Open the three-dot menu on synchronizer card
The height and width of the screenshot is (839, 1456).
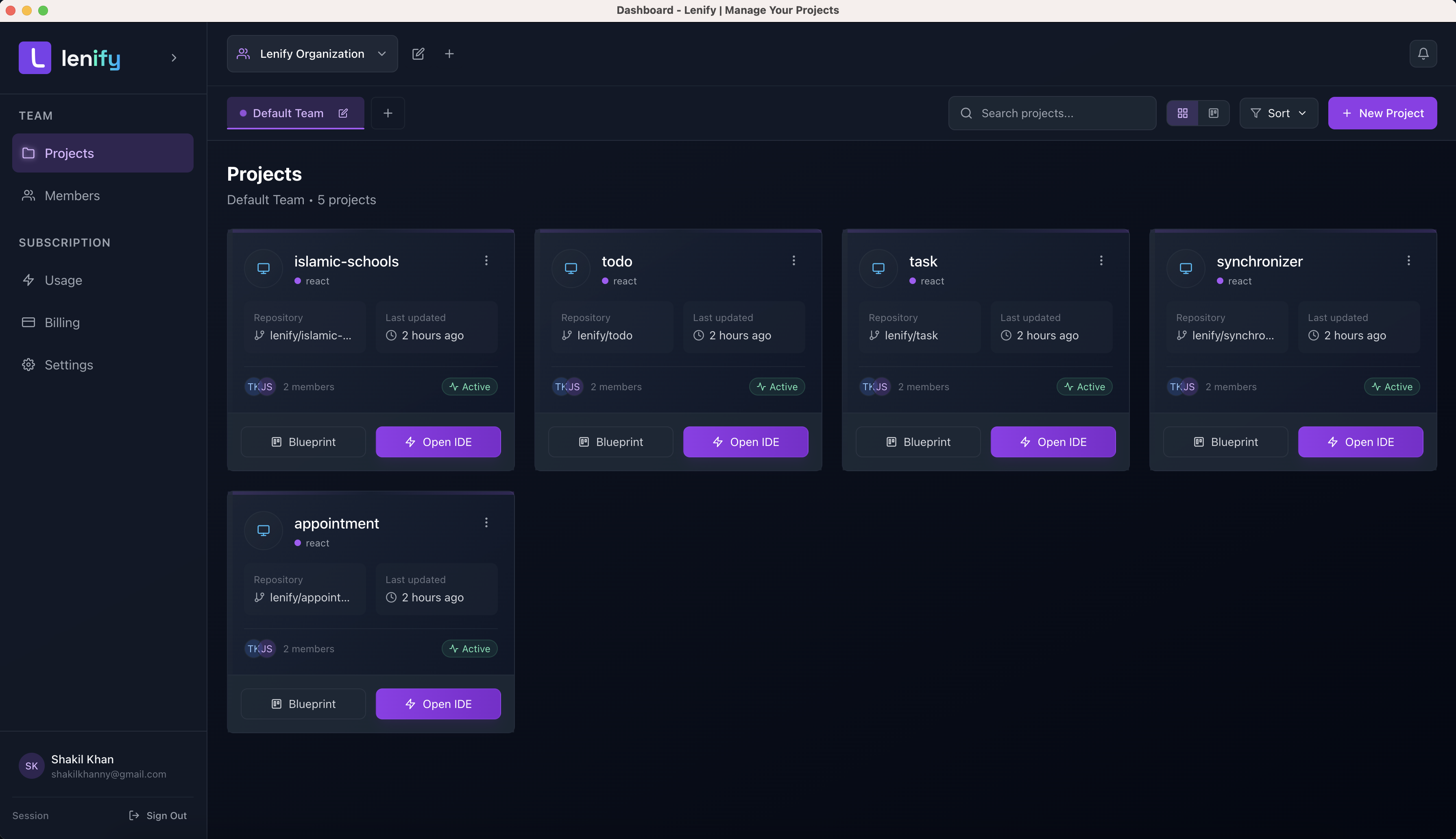[x=1408, y=260]
